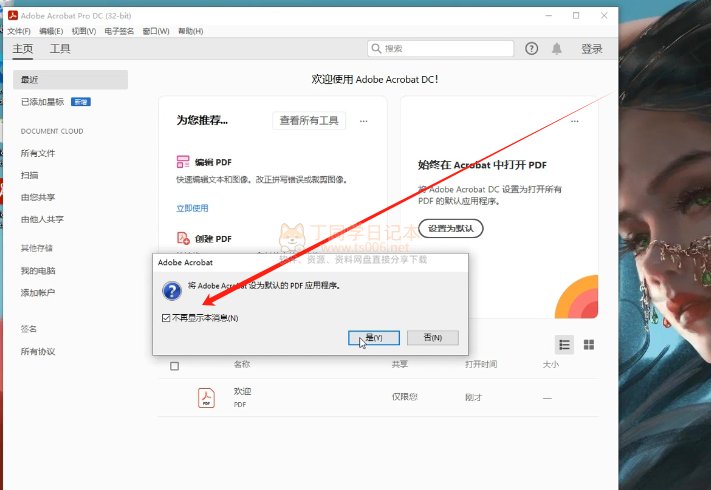This screenshot has width=711, height=490.
Task: Sort by the 打开时间 column header
Action: 481,364
